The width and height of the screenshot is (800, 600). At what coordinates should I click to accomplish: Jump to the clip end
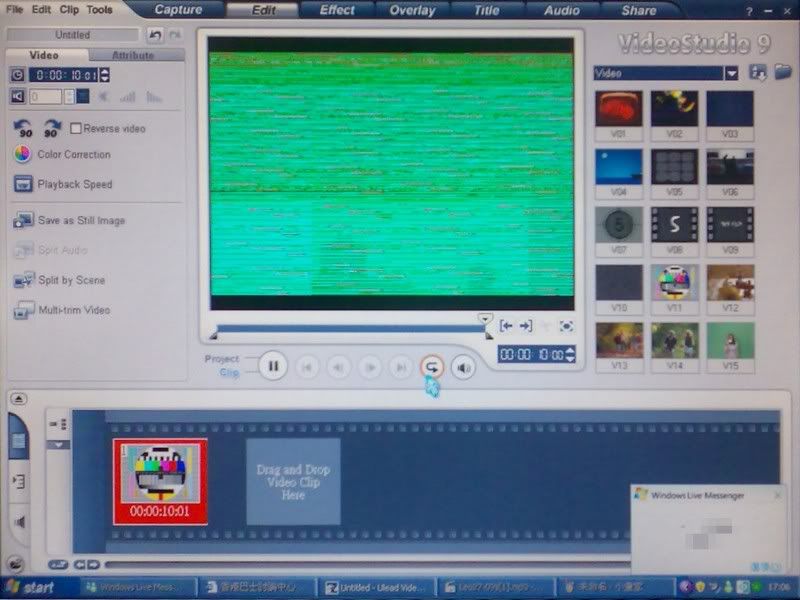[x=401, y=367]
